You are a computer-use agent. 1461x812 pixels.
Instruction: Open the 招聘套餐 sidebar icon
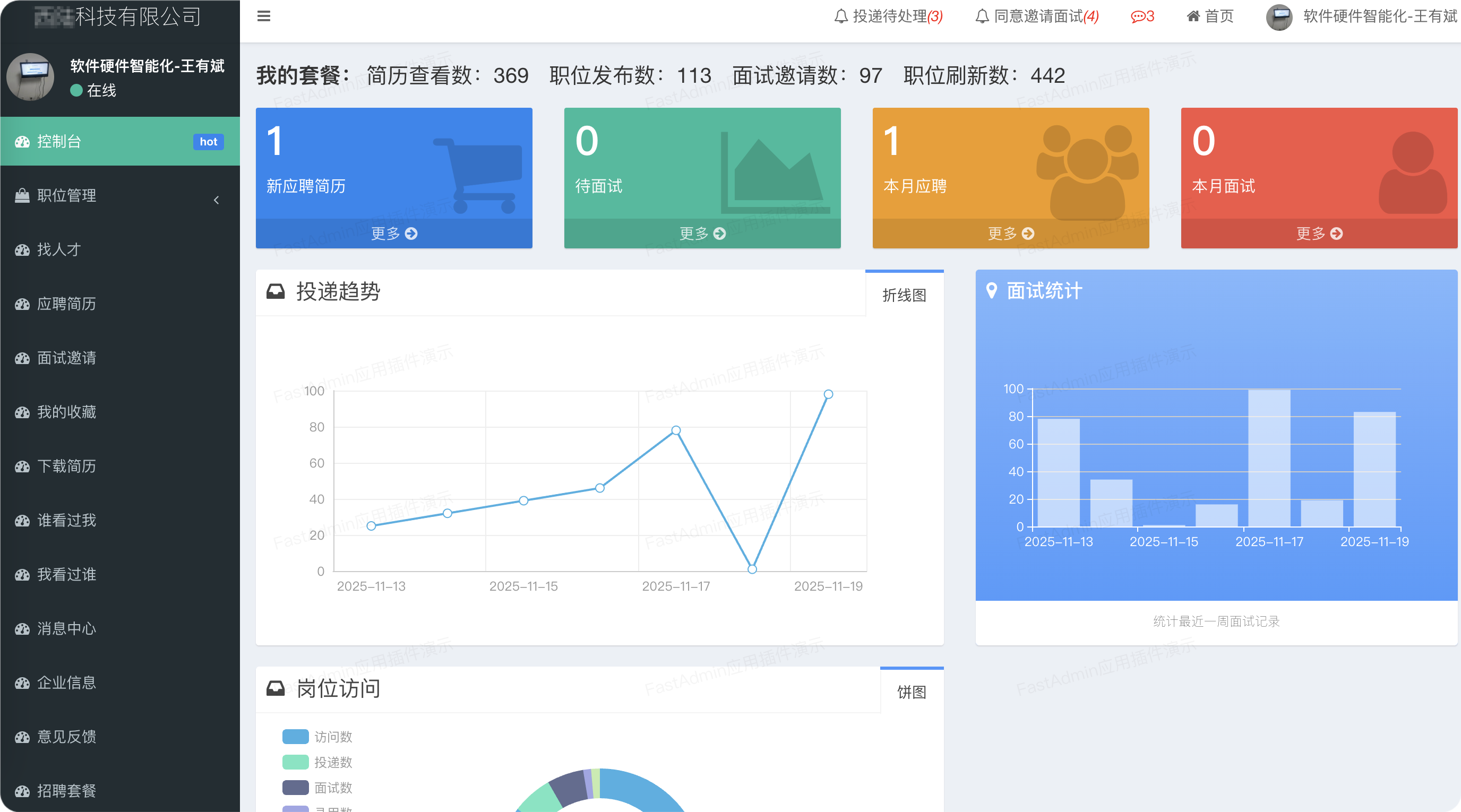point(22,790)
